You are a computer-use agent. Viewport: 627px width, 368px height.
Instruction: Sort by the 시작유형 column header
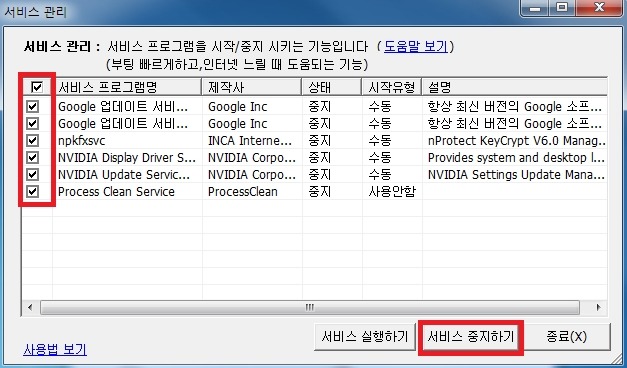tap(392, 87)
